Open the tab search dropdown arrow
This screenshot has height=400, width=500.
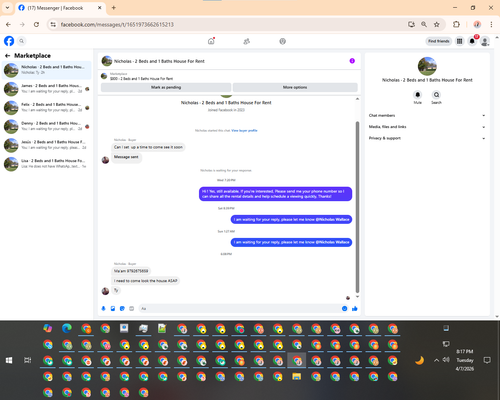pyautogui.click(x=7, y=8)
